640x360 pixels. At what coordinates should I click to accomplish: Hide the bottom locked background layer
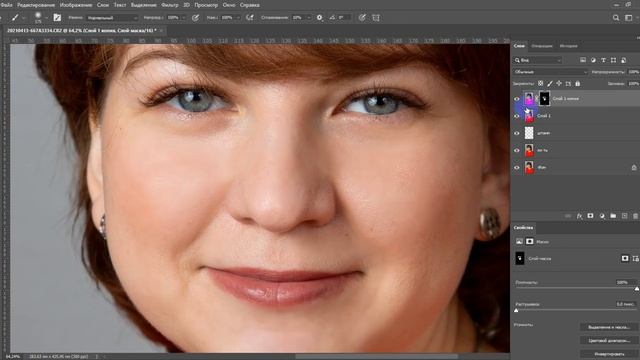tap(517, 167)
